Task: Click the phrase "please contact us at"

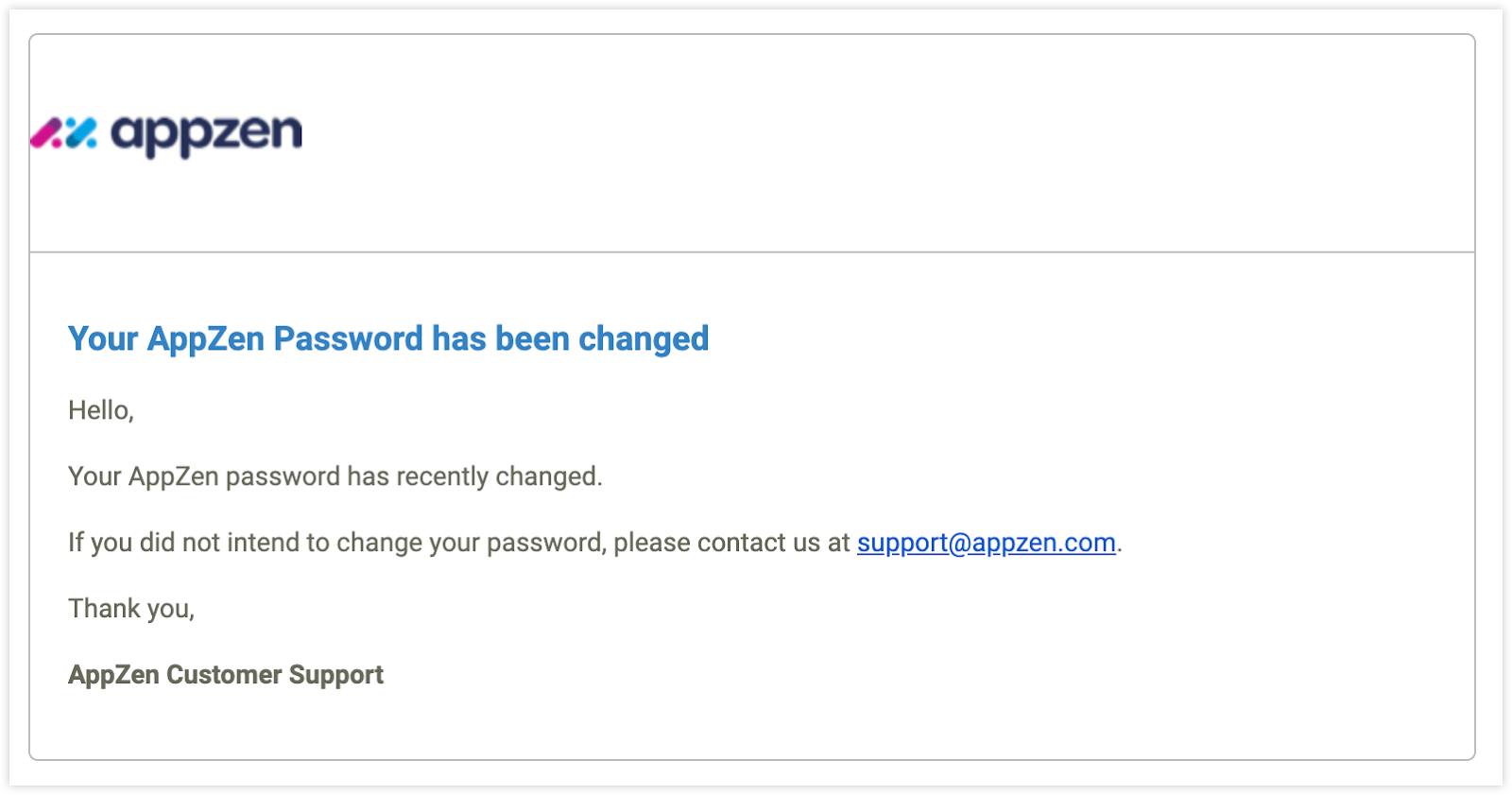Action: [731, 543]
